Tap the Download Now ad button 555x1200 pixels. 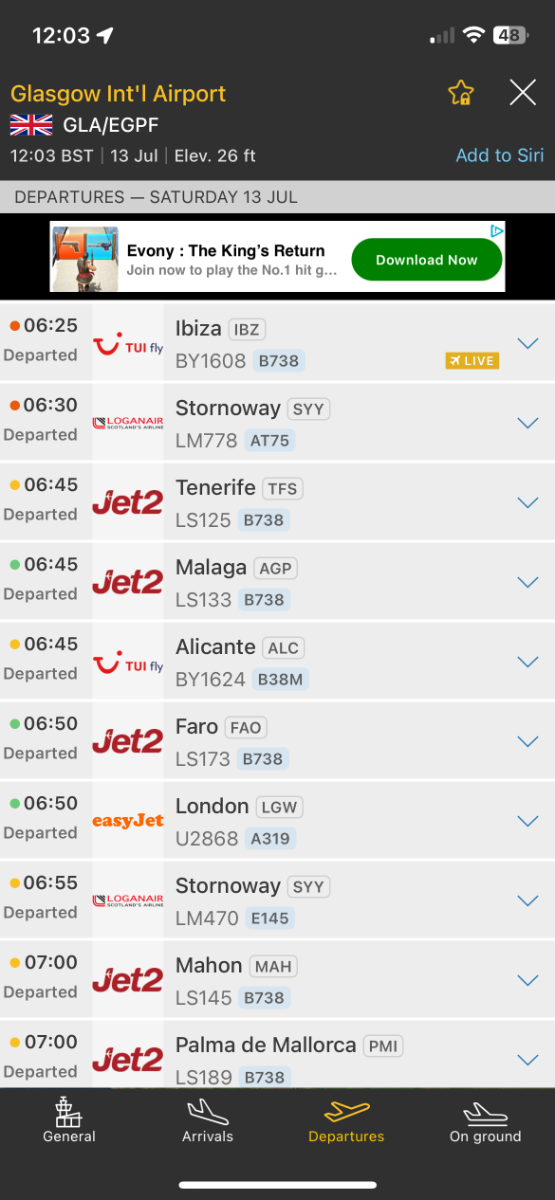(427, 260)
